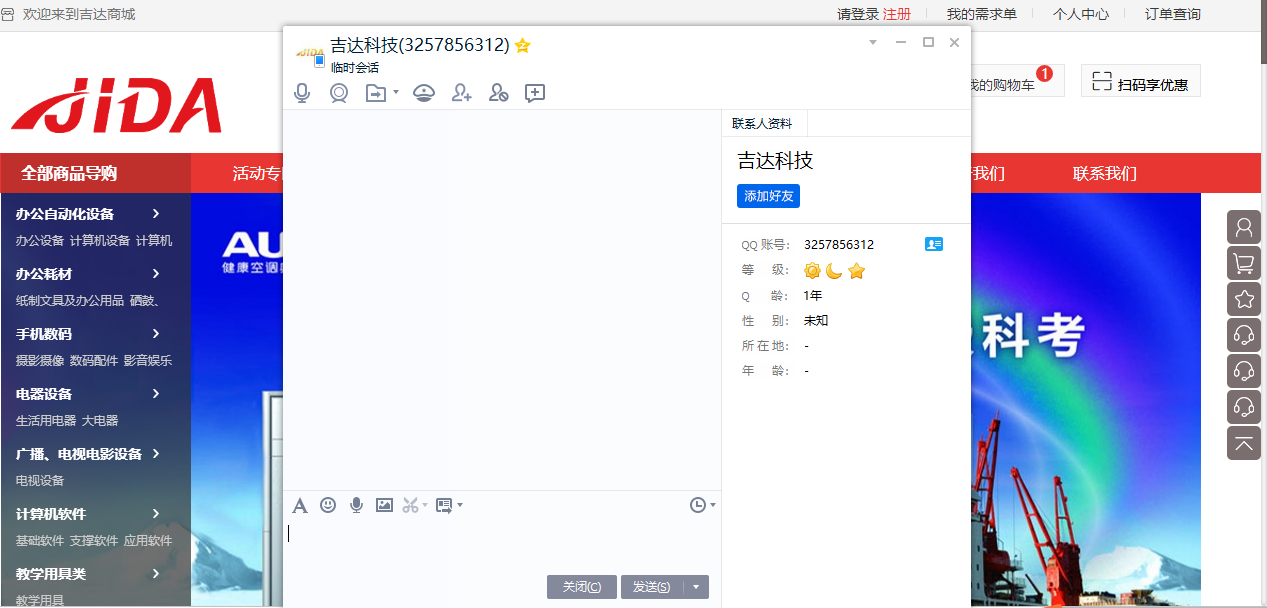Start a voice call with 吉达科技
Screen dimensions: 1267x608
coord(302,93)
